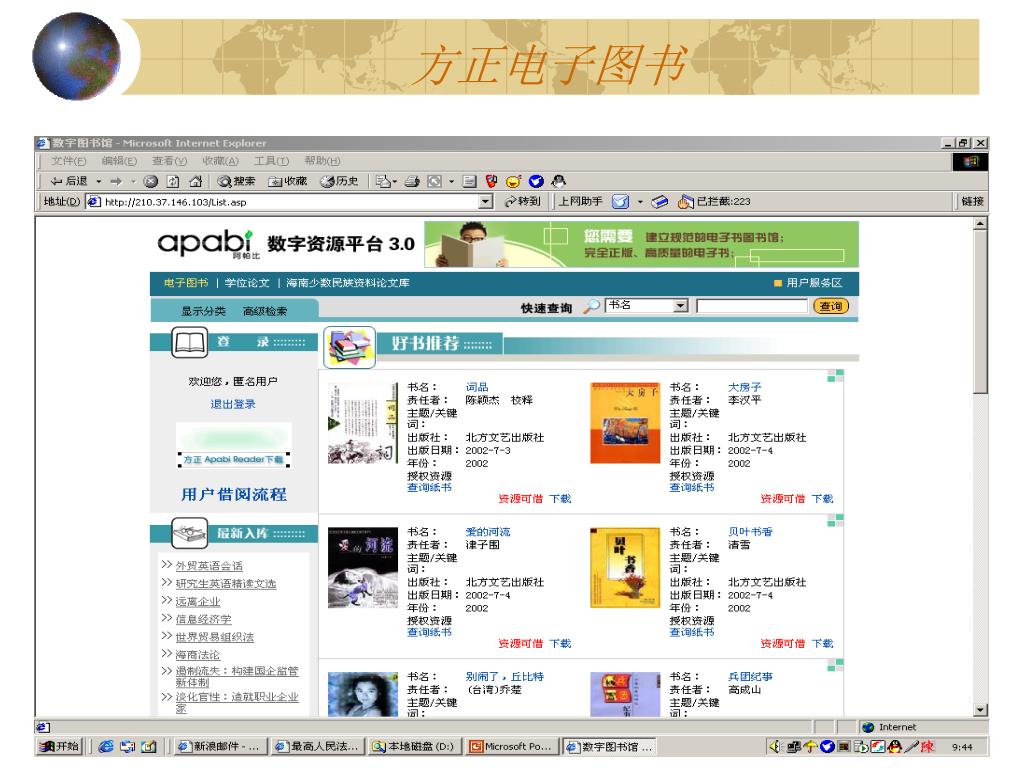Click 方正 Apabi Reader下载 download link
The image size is (1024, 768).
pos(233,459)
